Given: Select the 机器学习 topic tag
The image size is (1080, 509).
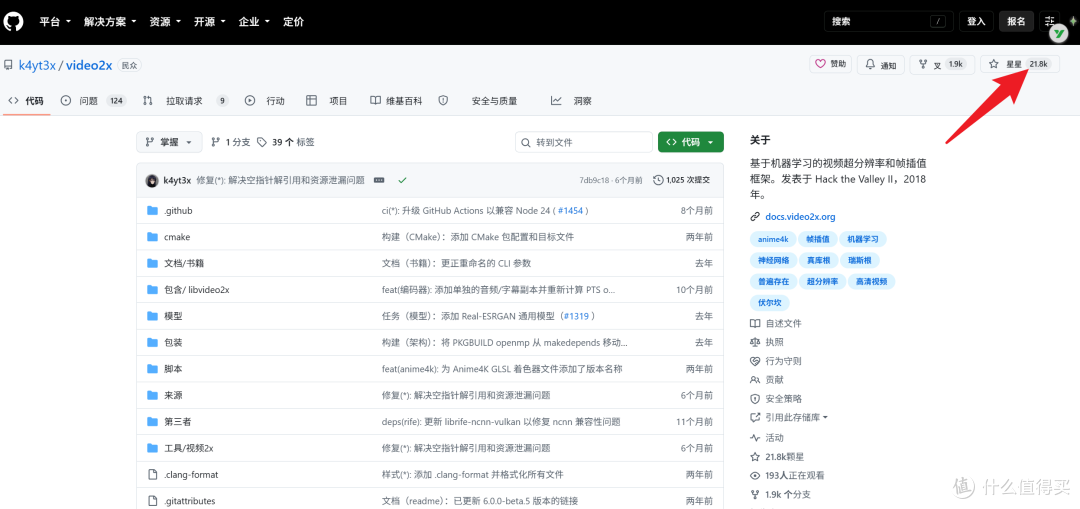Looking at the screenshot, I should [x=863, y=239].
